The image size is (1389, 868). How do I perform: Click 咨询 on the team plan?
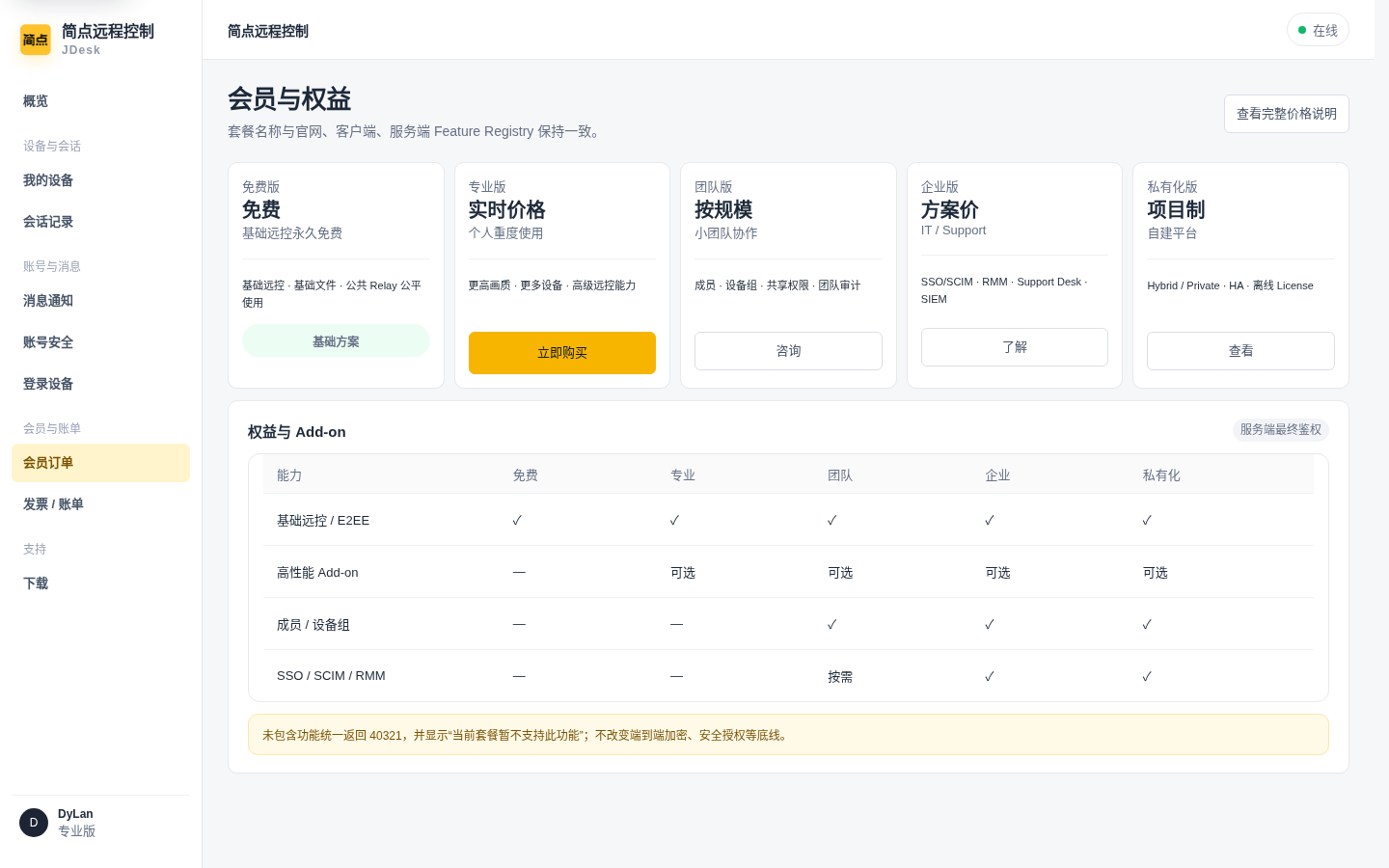(788, 351)
